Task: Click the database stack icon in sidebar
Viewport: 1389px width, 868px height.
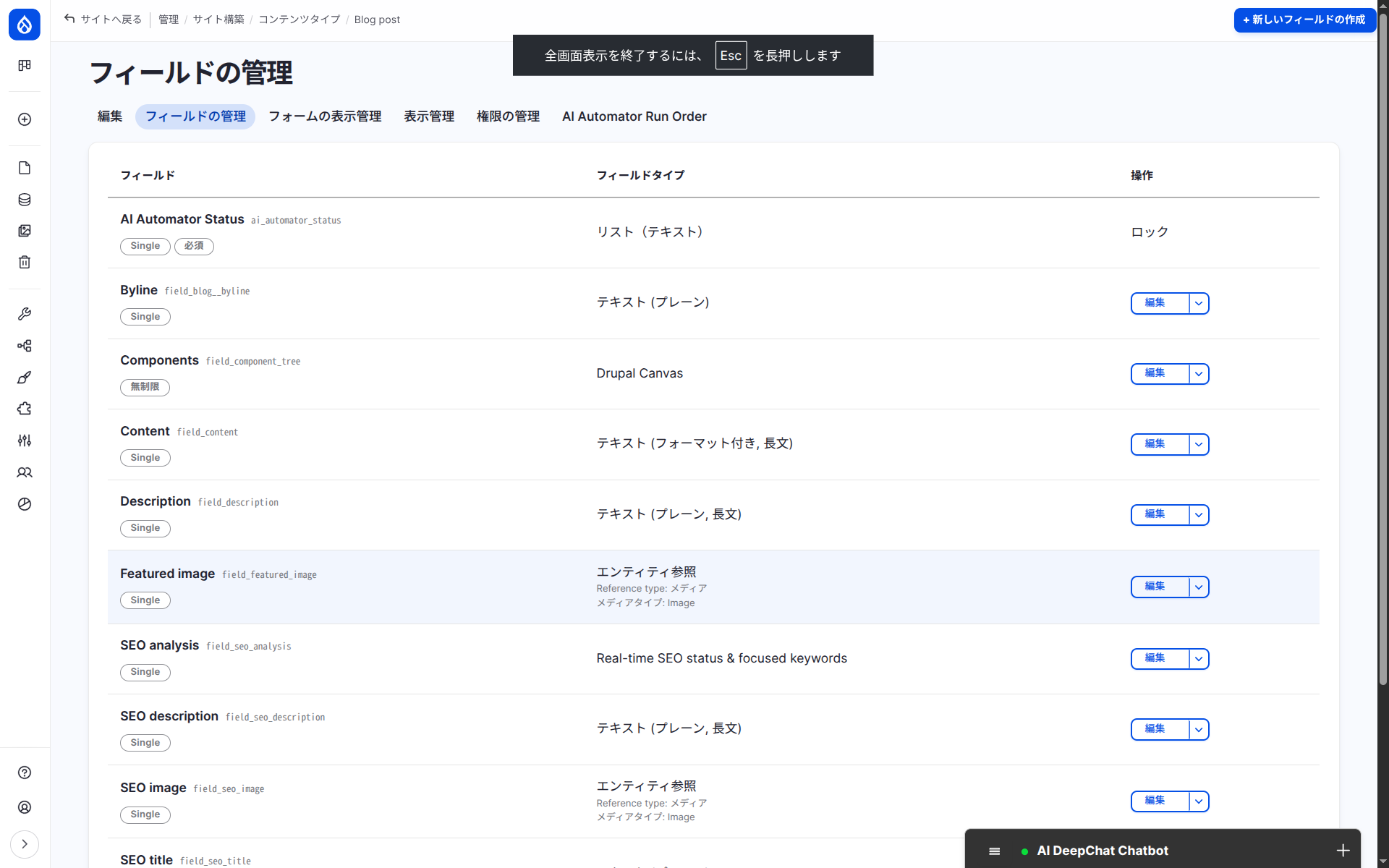Action: pyautogui.click(x=25, y=200)
